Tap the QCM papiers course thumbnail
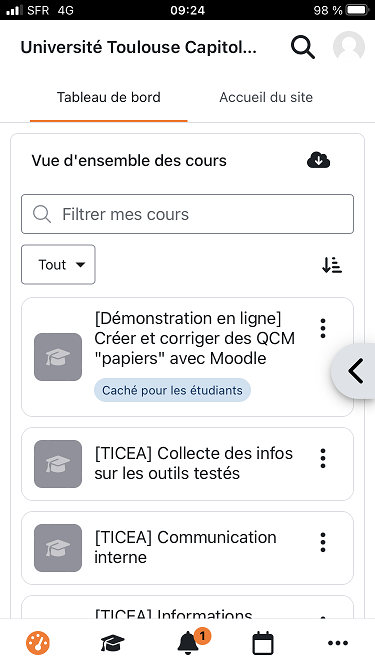375x667 pixels. coord(58,357)
